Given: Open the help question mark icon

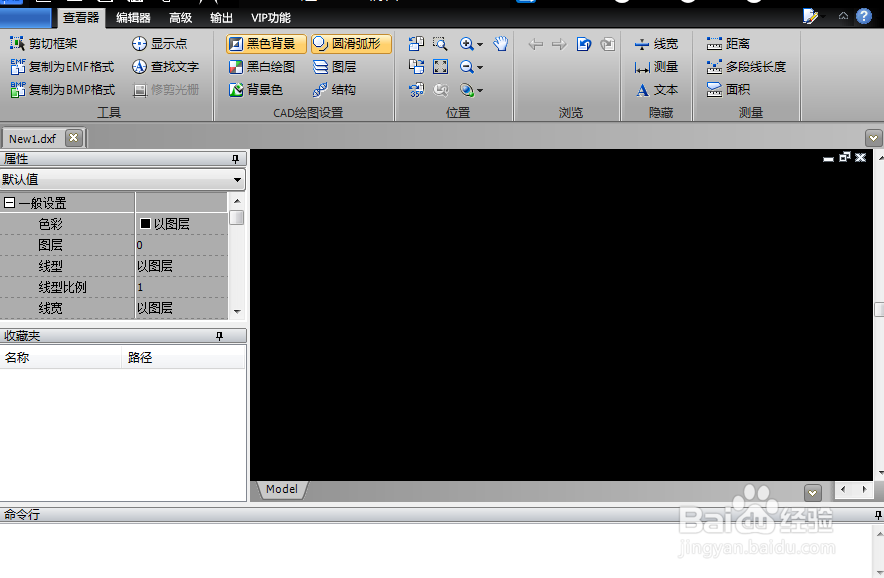Looking at the screenshot, I should (x=864, y=16).
